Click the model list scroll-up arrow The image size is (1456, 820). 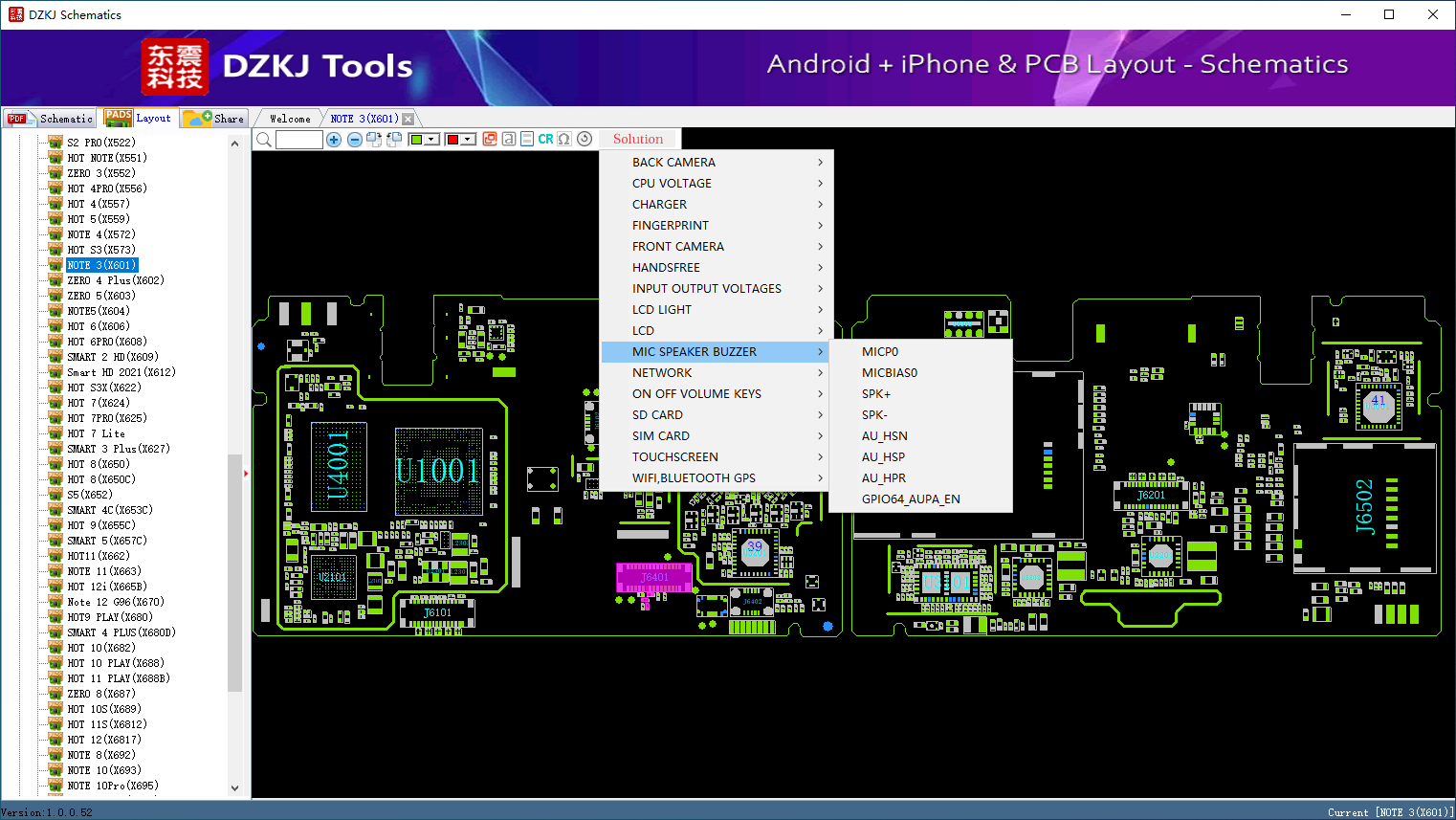[x=235, y=144]
